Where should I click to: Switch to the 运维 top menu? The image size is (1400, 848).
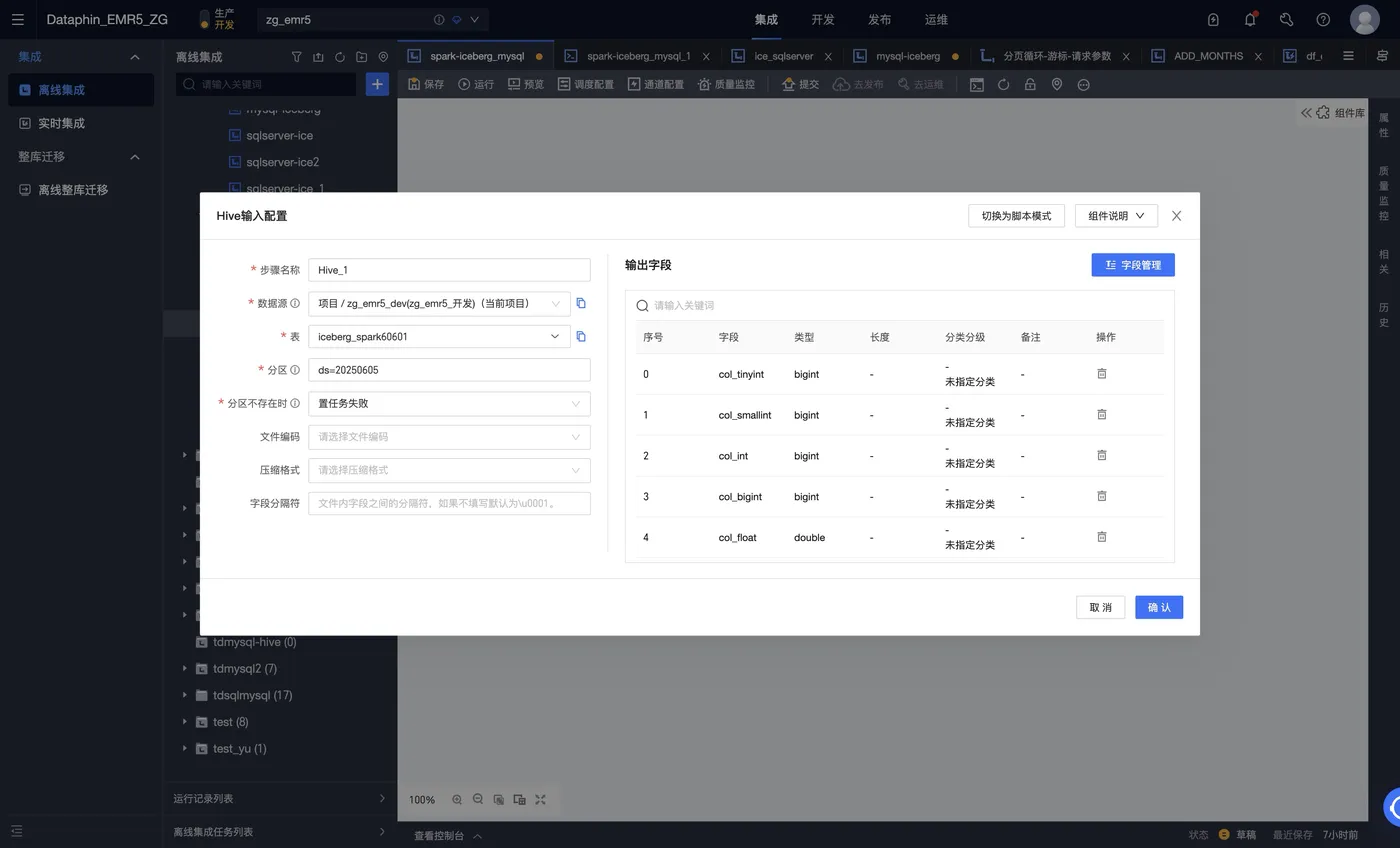coord(936,19)
